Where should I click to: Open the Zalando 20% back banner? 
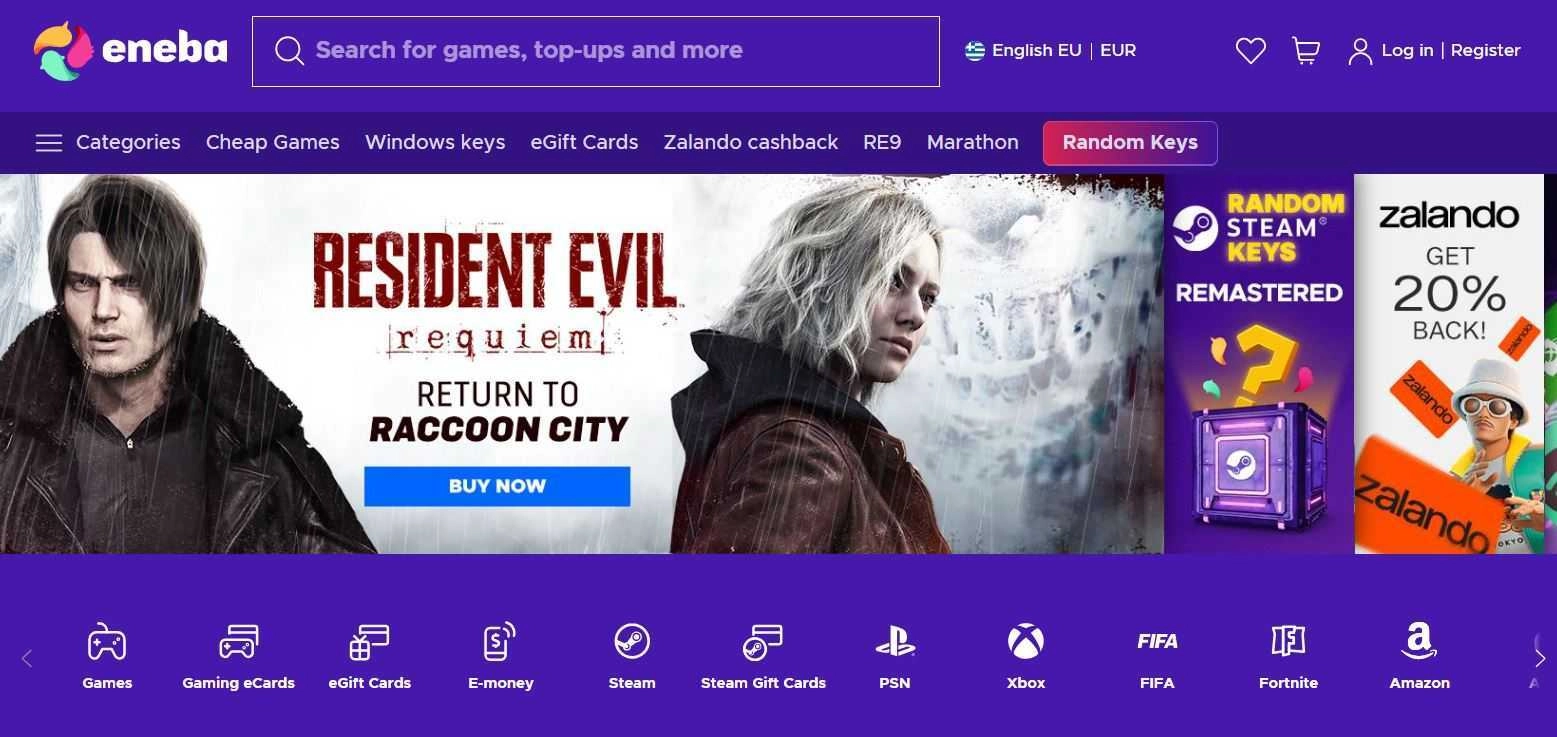pyautogui.click(x=1449, y=364)
